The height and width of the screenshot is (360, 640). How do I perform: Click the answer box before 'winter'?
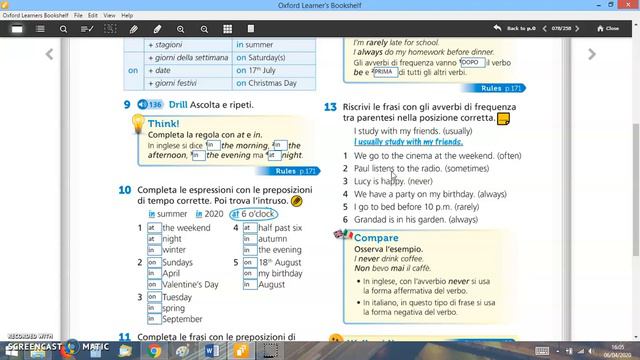154,250
